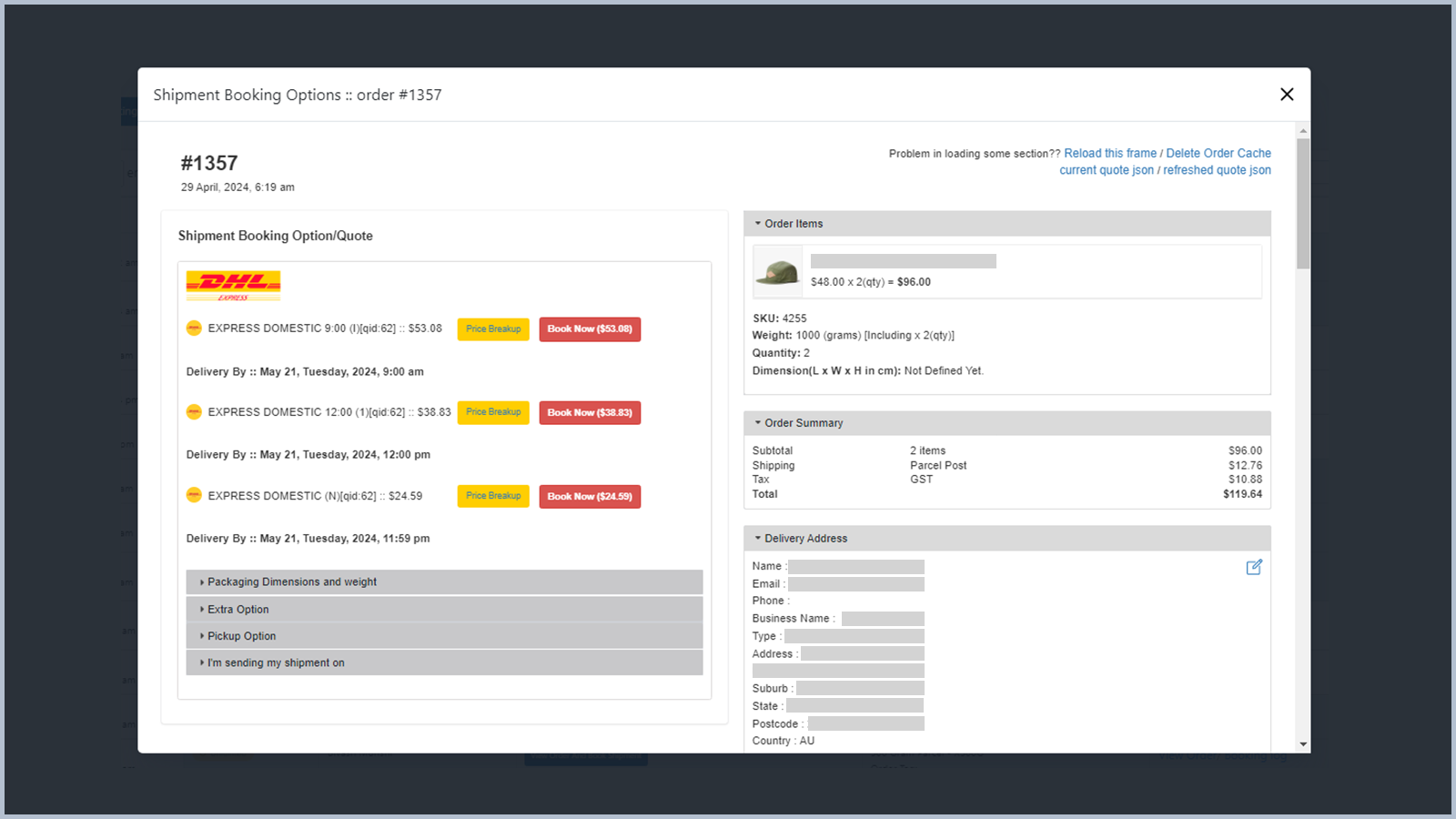This screenshot has width=1456, height=819.
Task: View Price Breakup for EXPRESS DOMESTIC 12:00
Action: click(x=492, y=411)
